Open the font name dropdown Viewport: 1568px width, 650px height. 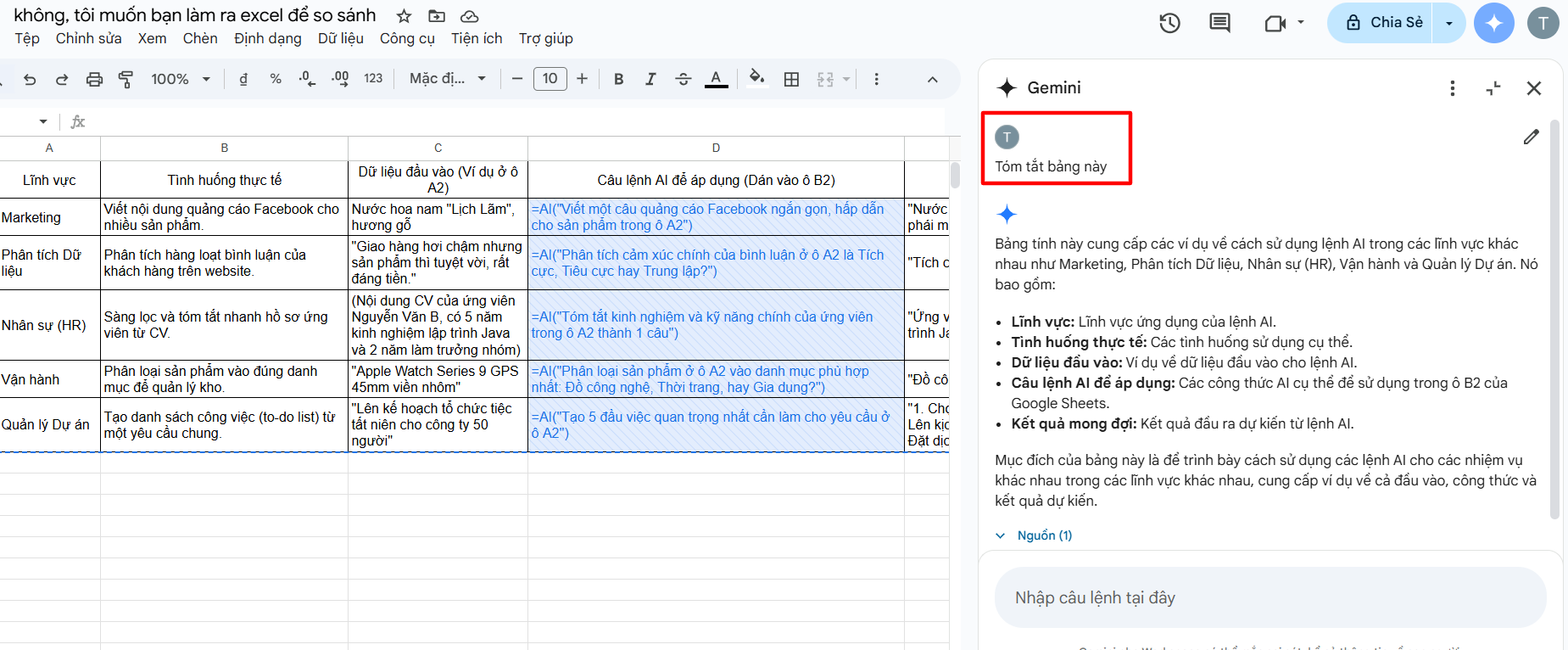pos(447,79)
